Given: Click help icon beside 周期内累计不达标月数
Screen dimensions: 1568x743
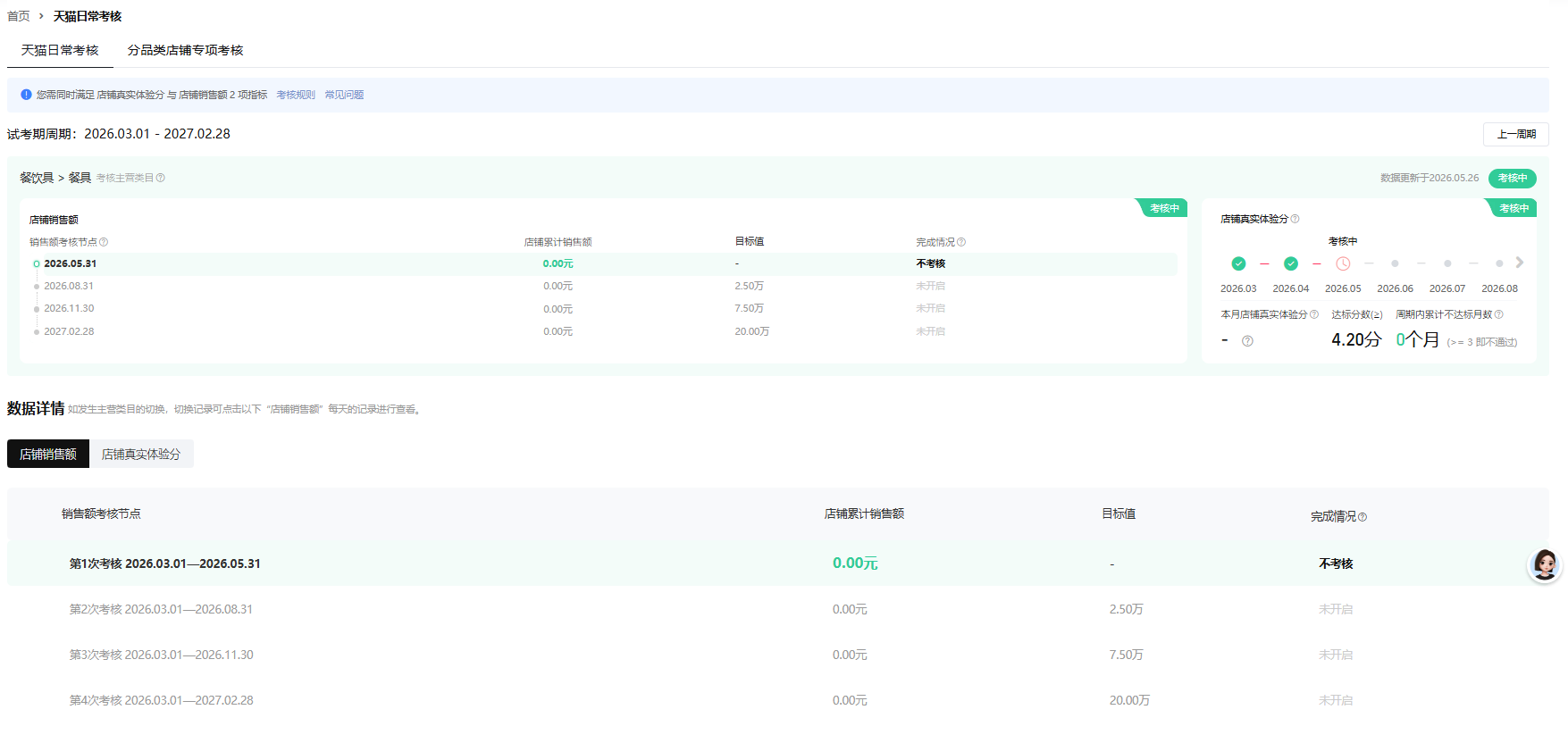Looking at the screenshot, I should [x=1499, y=314].
